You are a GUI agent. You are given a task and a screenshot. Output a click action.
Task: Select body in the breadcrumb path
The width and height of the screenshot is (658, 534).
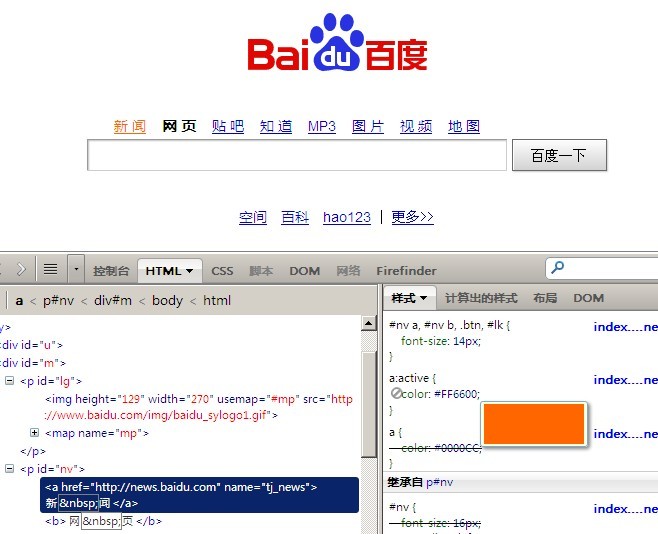pos(167,300)
